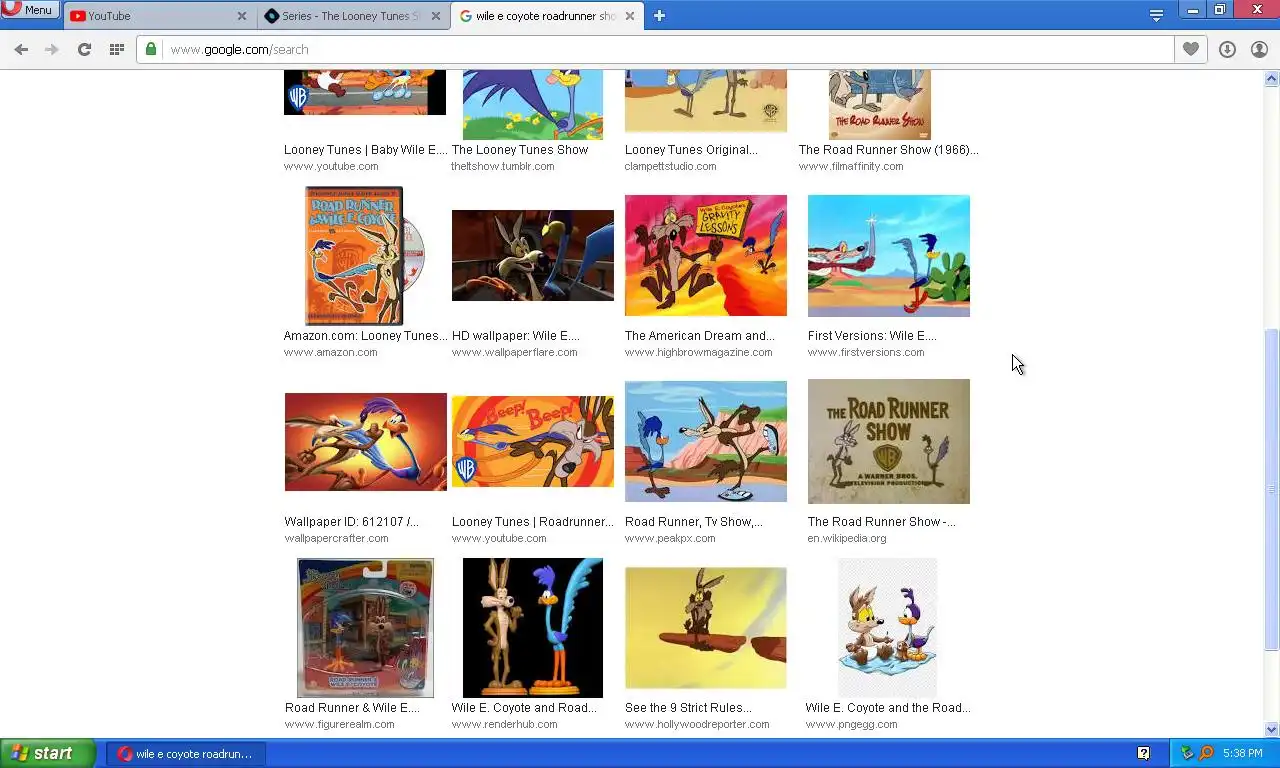This screenshot has height=768, width=1280.
Task: Click the "Looney Tunes | Roadrunner..." title
Action: [x=532, y=522]
